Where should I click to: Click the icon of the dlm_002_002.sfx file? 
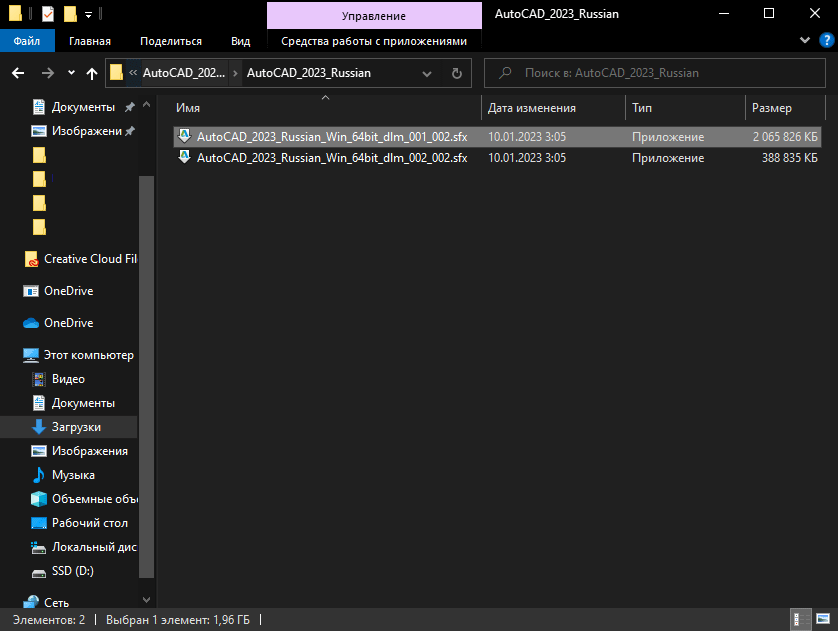(184, 157)
